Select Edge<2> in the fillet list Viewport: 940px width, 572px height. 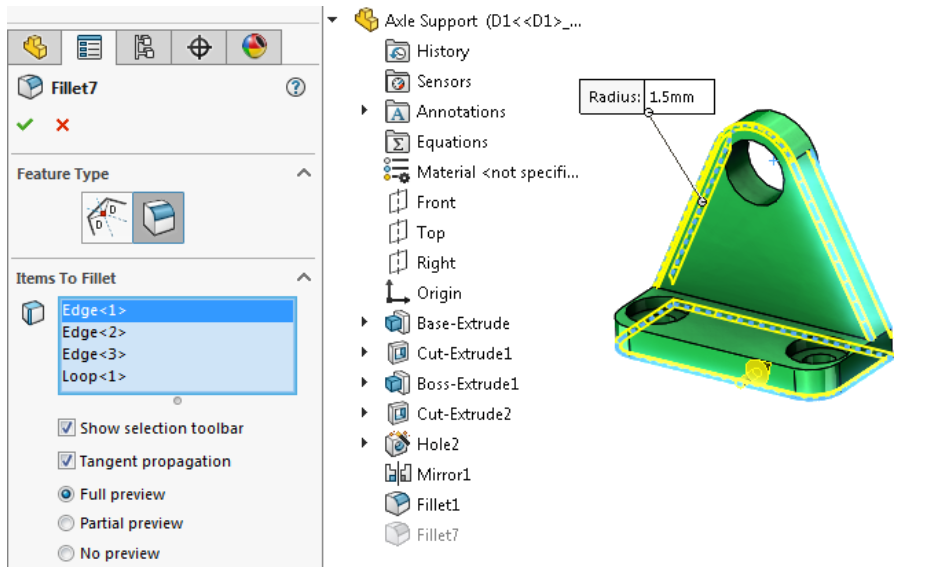pos(94,332)
